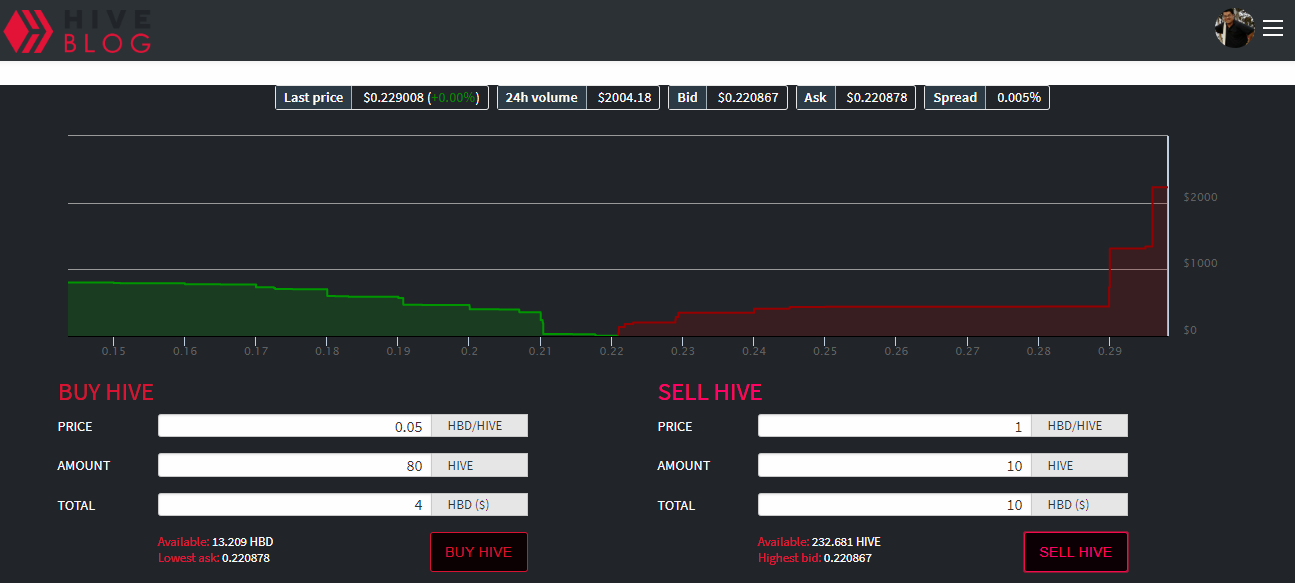Open the Hive Blog logo home link
This screenshot has height=583, width=1295.
77,30
